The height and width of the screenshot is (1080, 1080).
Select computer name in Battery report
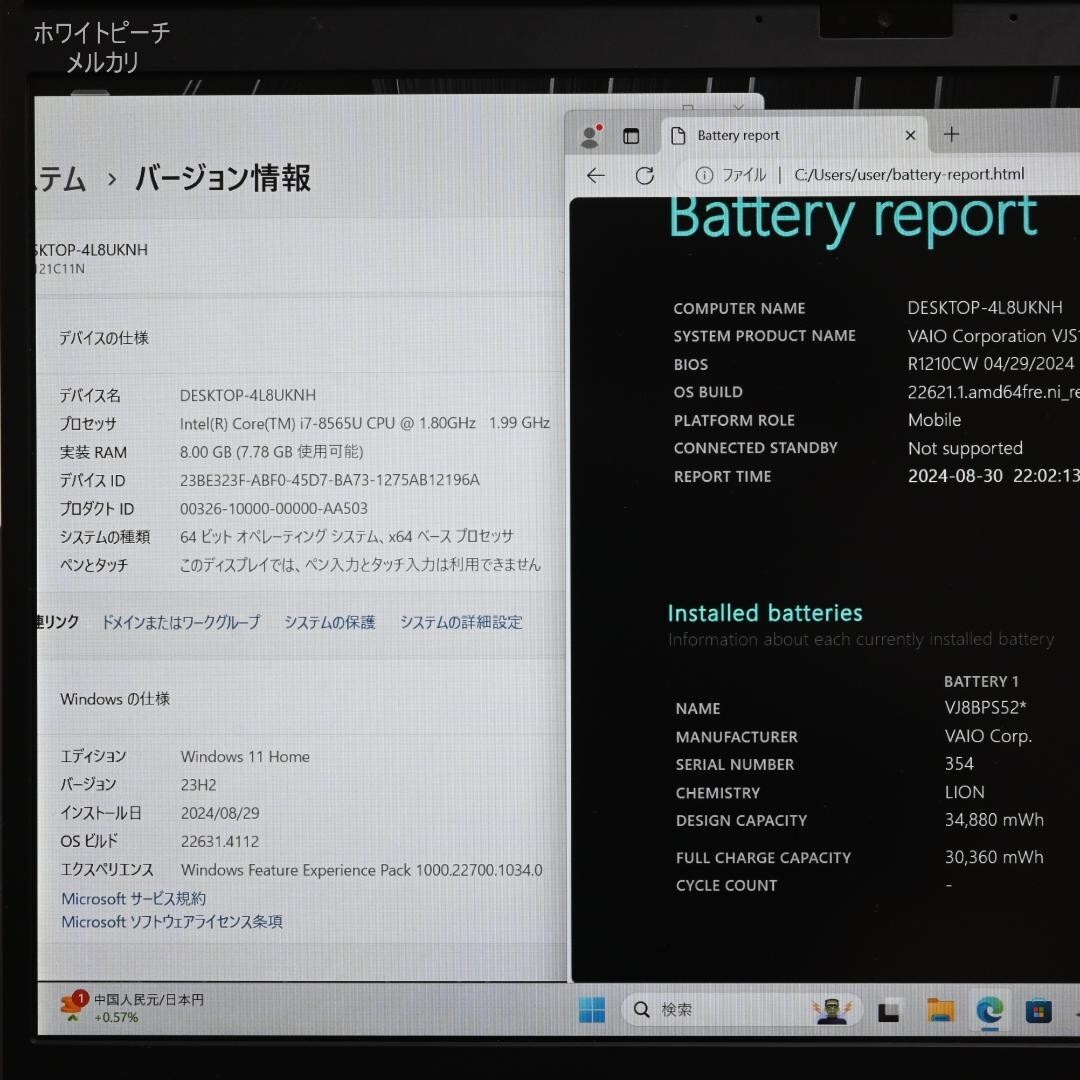985,307
